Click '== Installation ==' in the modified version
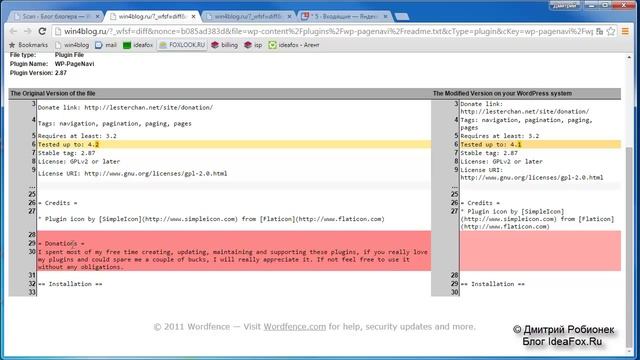The image size is (640, 360). pyautogui.click(x=493, y=284)
